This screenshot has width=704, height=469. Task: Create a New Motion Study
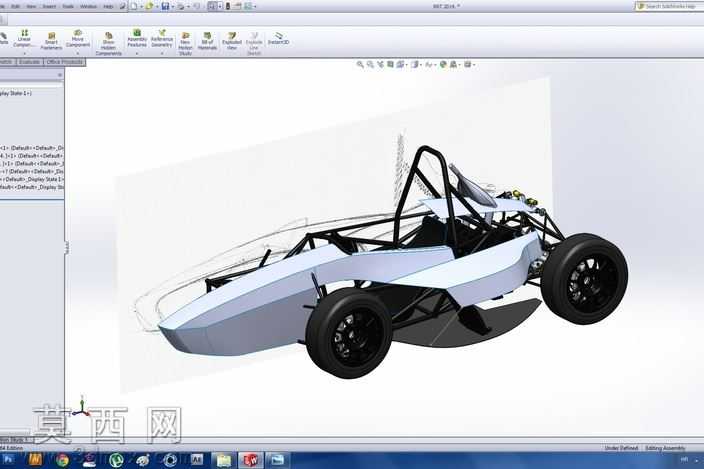click(185, 44)
